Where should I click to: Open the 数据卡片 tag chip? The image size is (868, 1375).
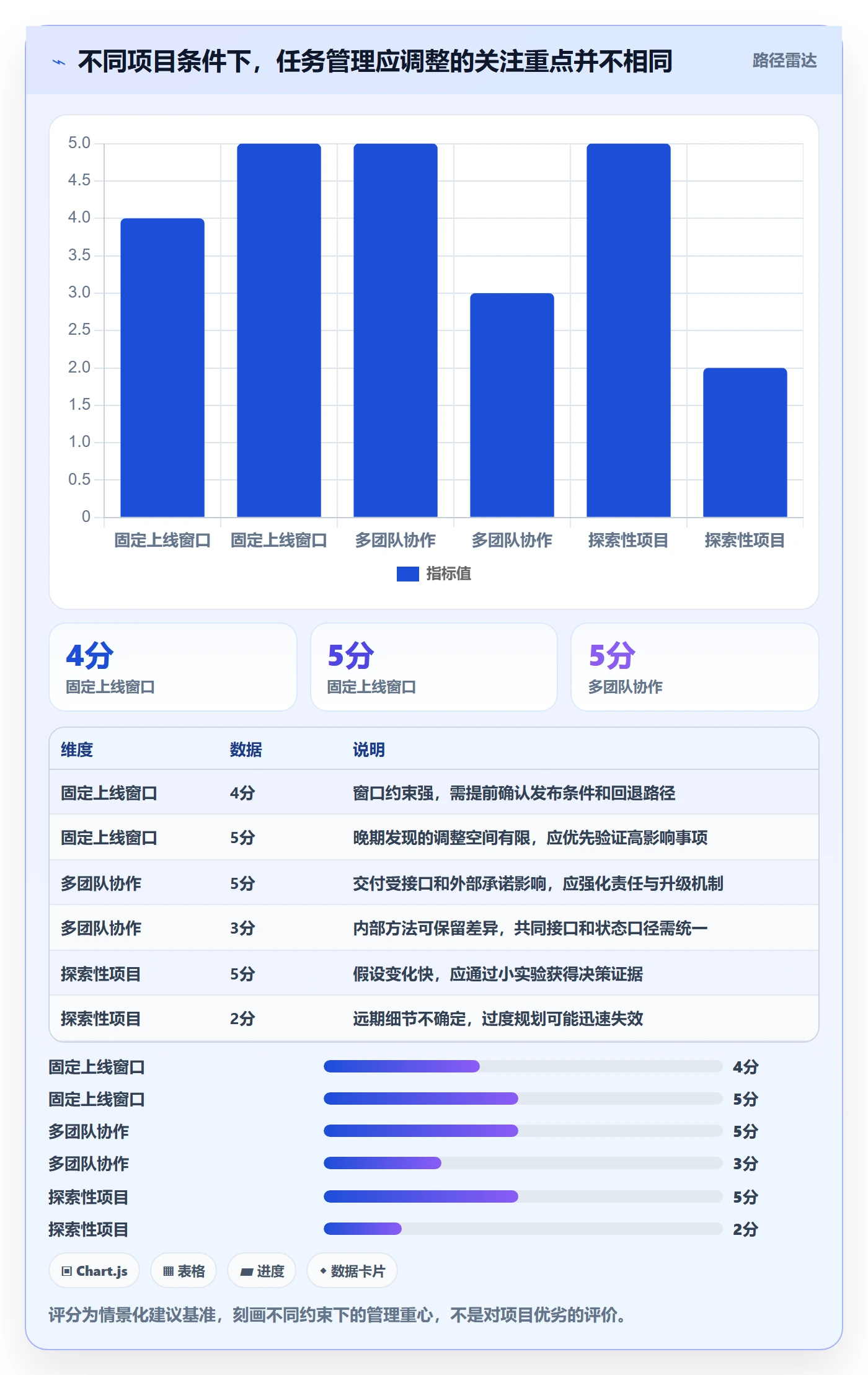pos(352,1271)
